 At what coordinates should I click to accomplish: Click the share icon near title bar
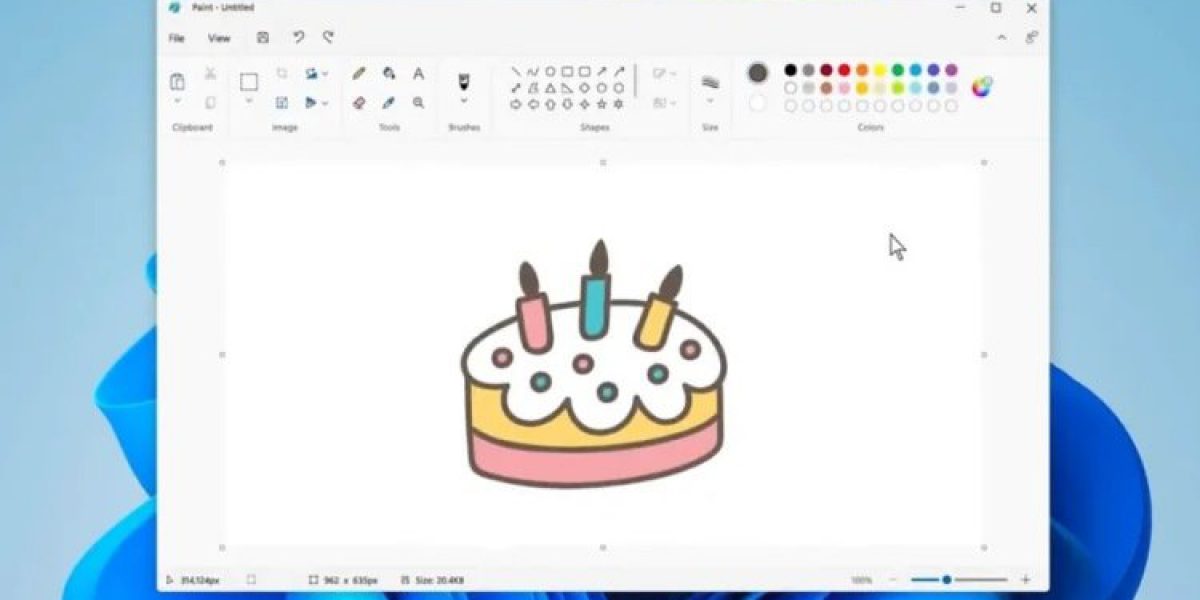(1031, 38)
